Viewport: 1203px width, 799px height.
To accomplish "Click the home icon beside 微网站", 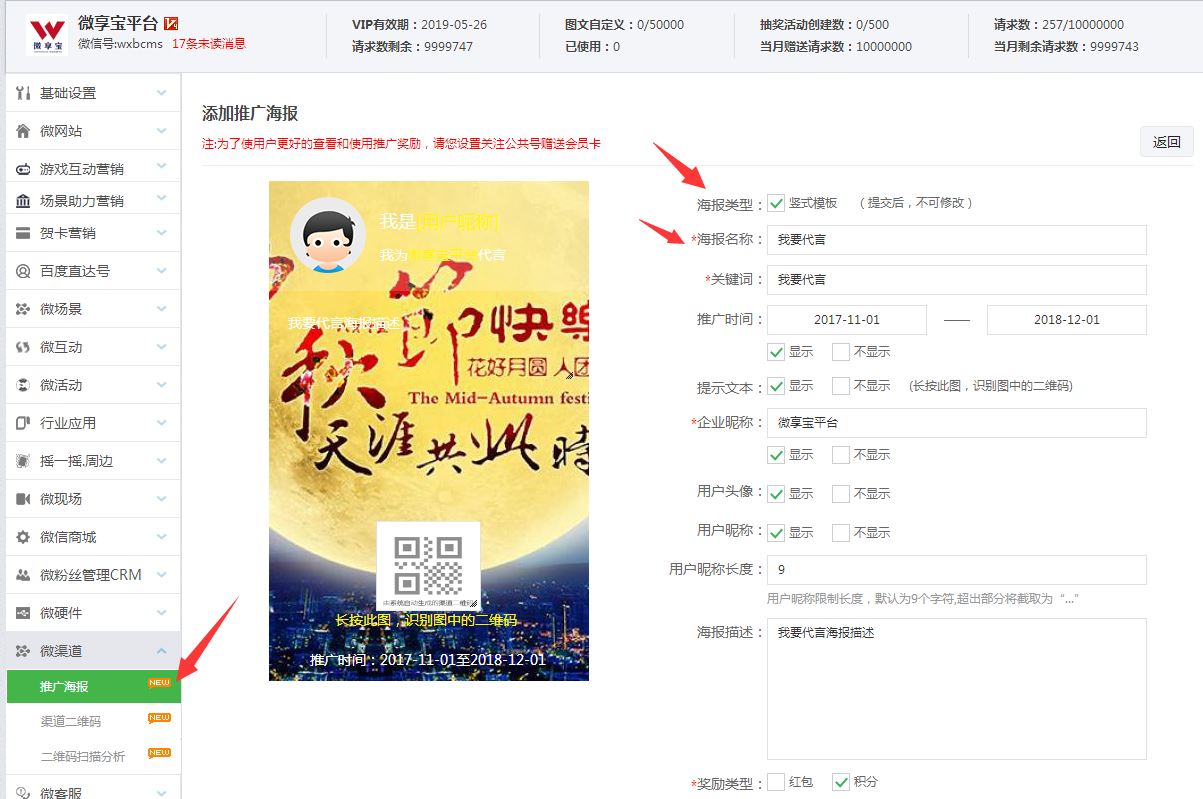I will [22, 131].
